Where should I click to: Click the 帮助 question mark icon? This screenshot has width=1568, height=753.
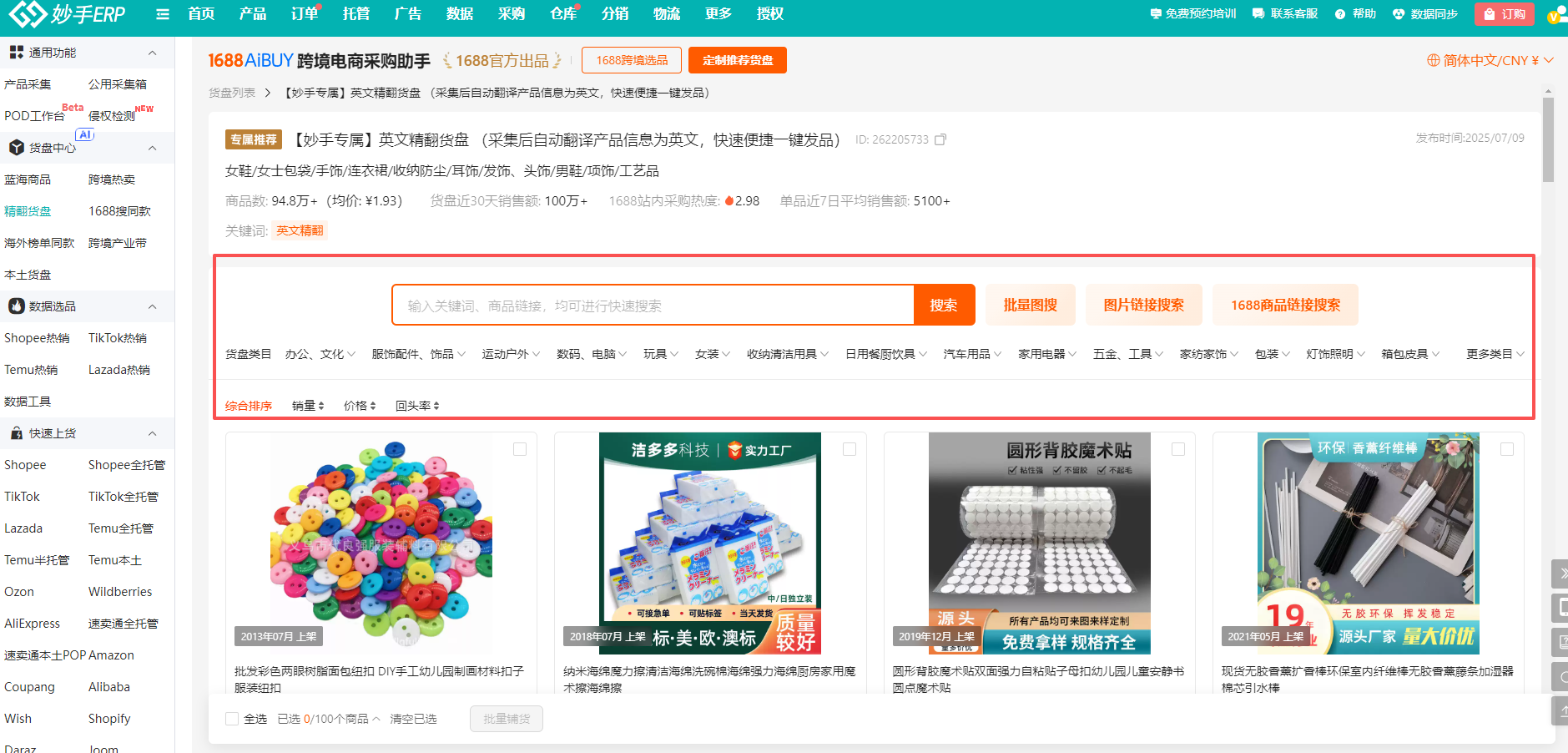pos(1340,14)
